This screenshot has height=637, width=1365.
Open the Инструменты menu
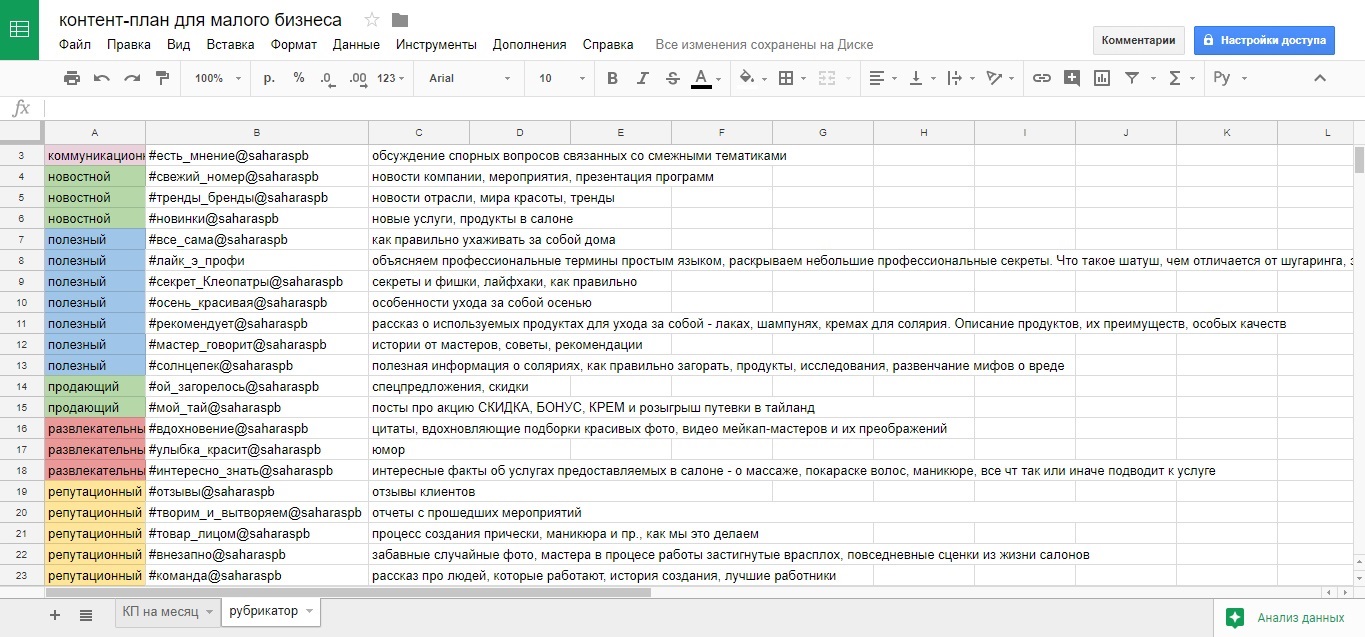[x=436, y=44]
